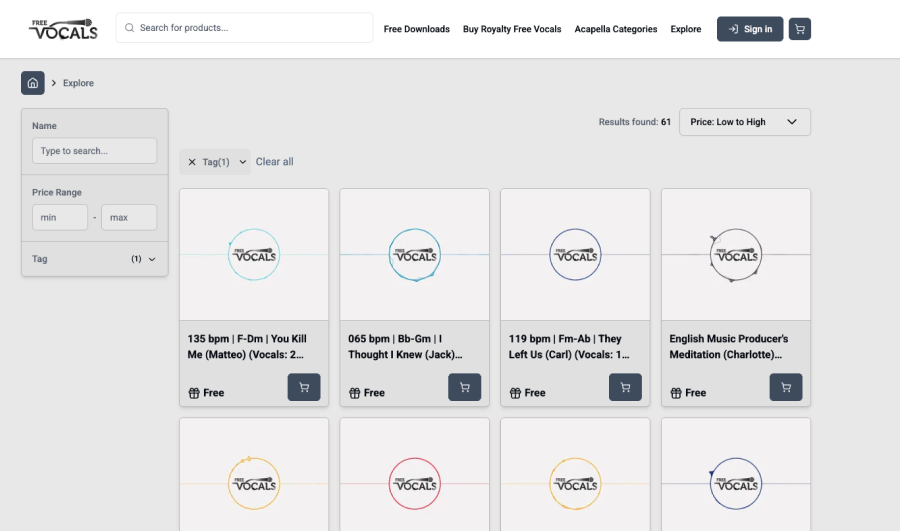The width and height of the screenshot is (900, 531).
Task: Open the shopping cart in header
Action: (800, 29)
